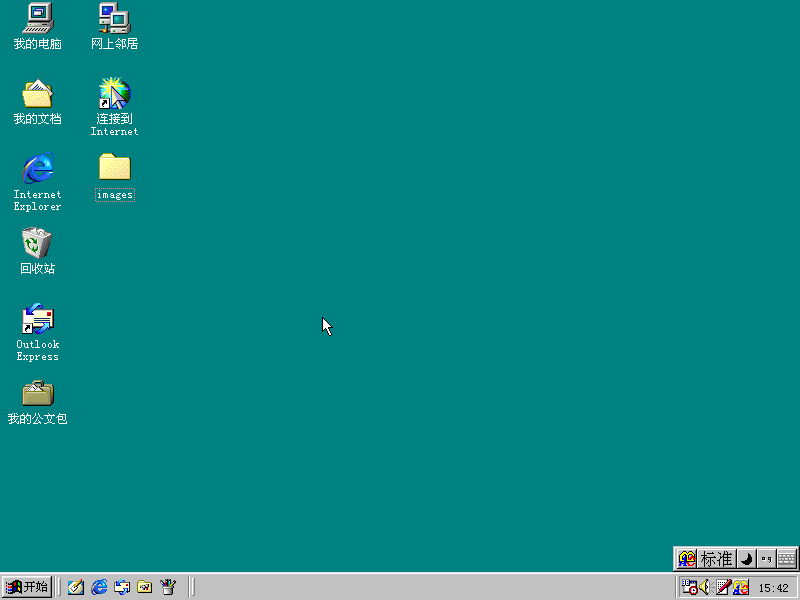Toggle Chinese punctuation on the IME bar
800x600 pixels.
(767, 559)
